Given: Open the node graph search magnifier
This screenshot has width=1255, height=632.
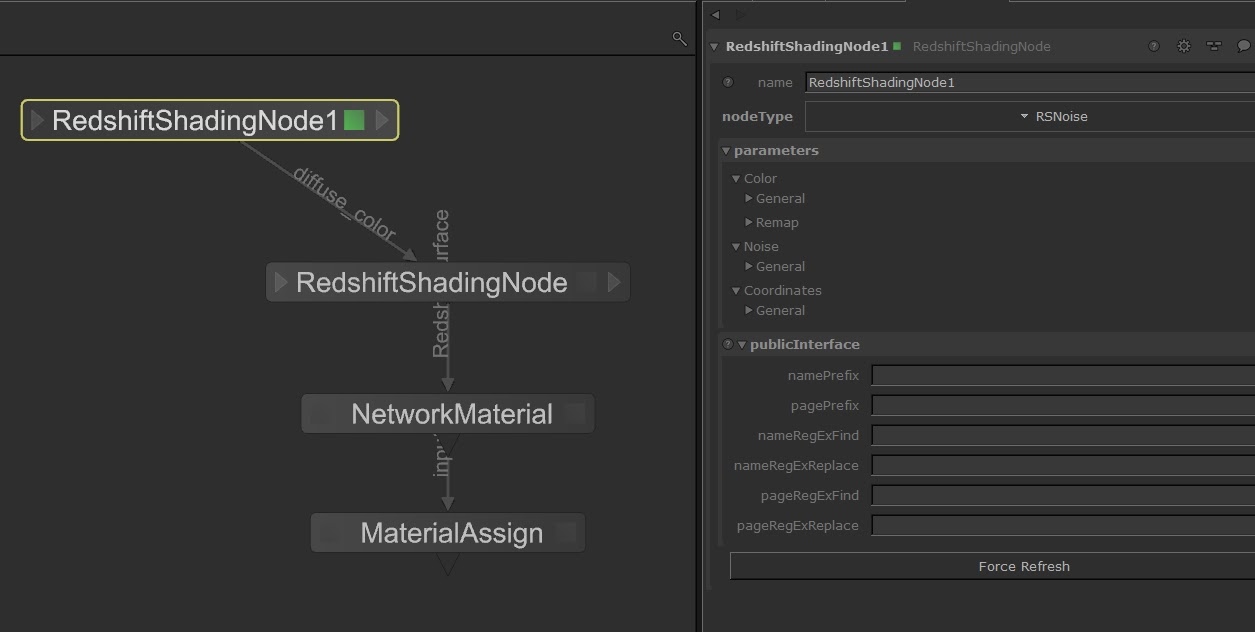Looking at the screenshot, I should click(x=680, y=39).
